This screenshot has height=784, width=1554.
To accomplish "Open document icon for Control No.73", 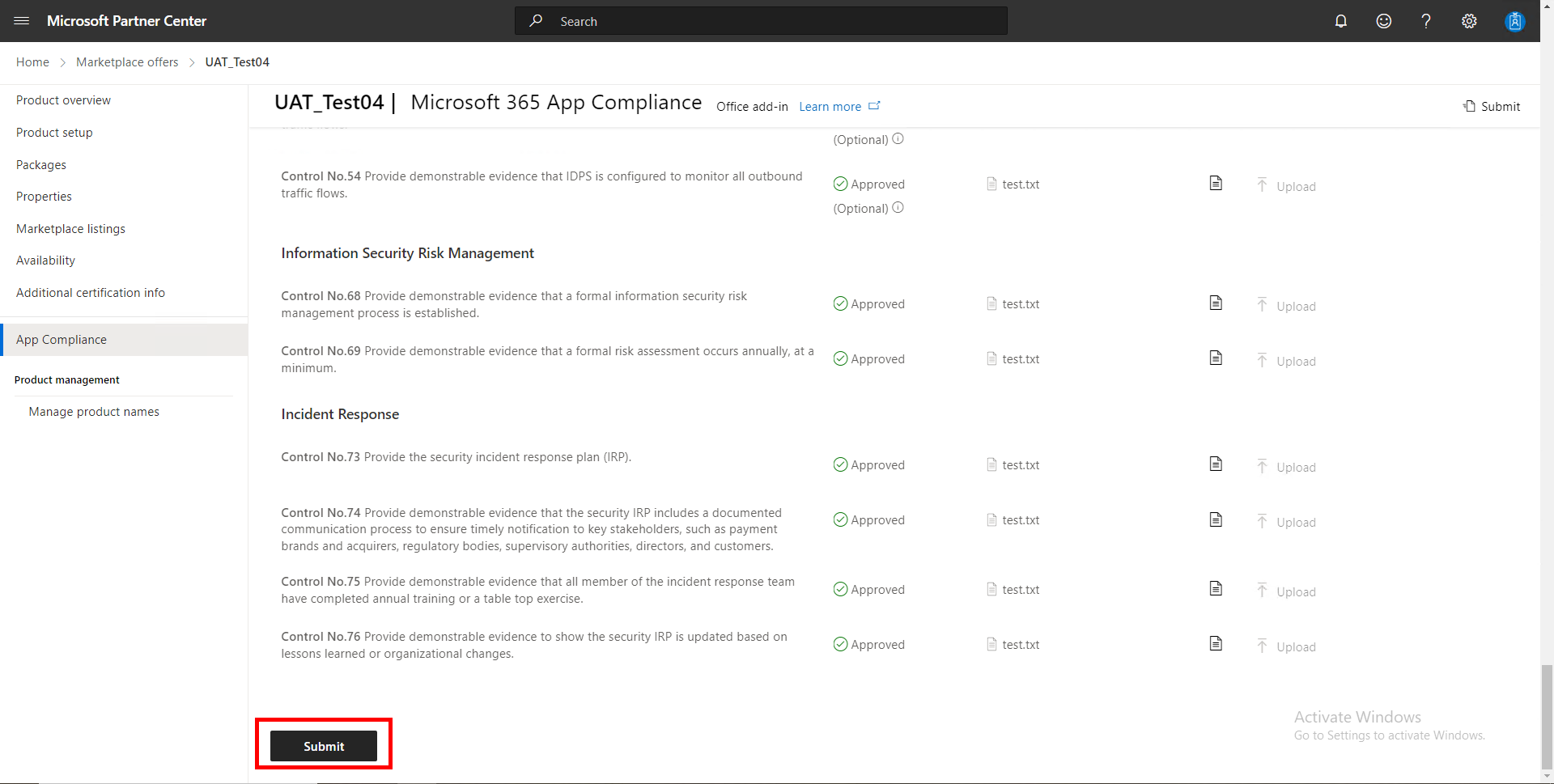I will 1216,464.
